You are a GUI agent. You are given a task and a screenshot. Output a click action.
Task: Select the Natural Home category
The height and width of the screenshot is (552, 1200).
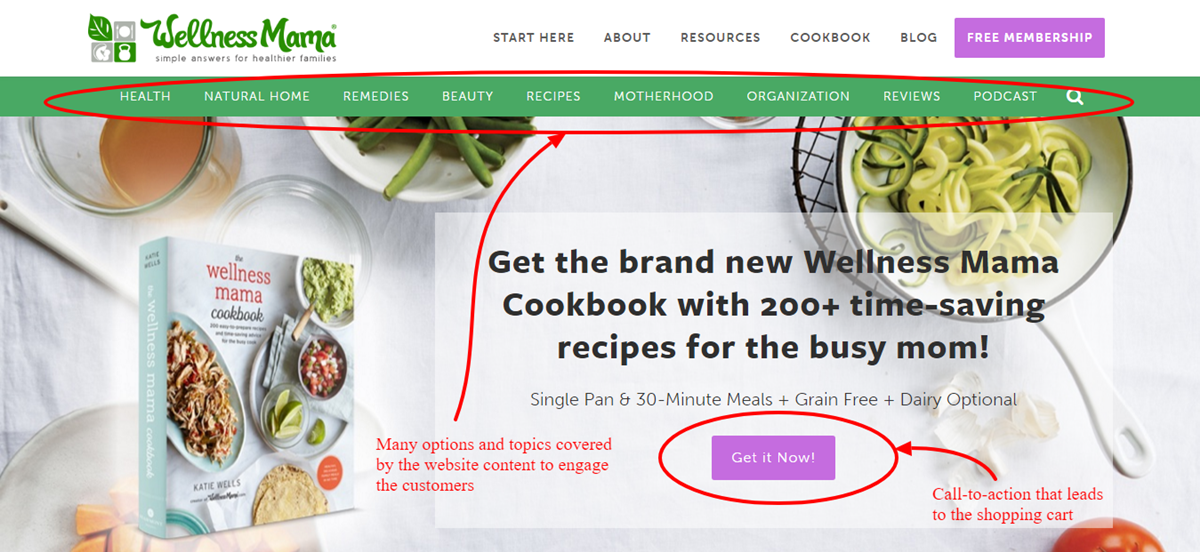tap(257, 97)
